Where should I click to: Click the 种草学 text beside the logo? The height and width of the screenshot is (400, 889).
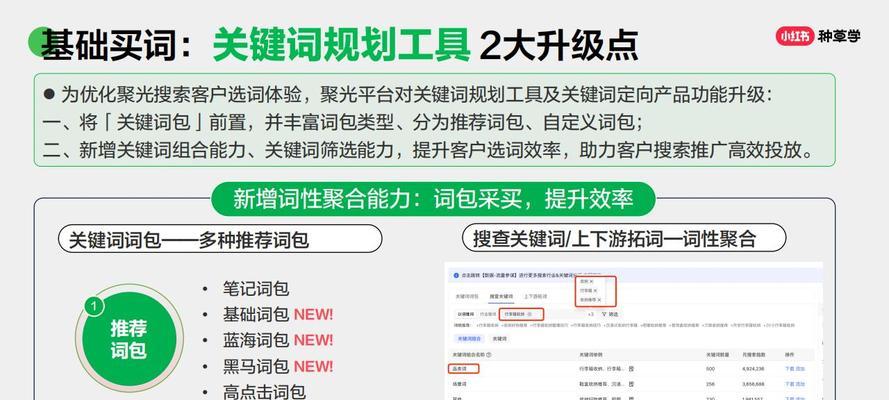pyautogui.click(x=839, y=36)
